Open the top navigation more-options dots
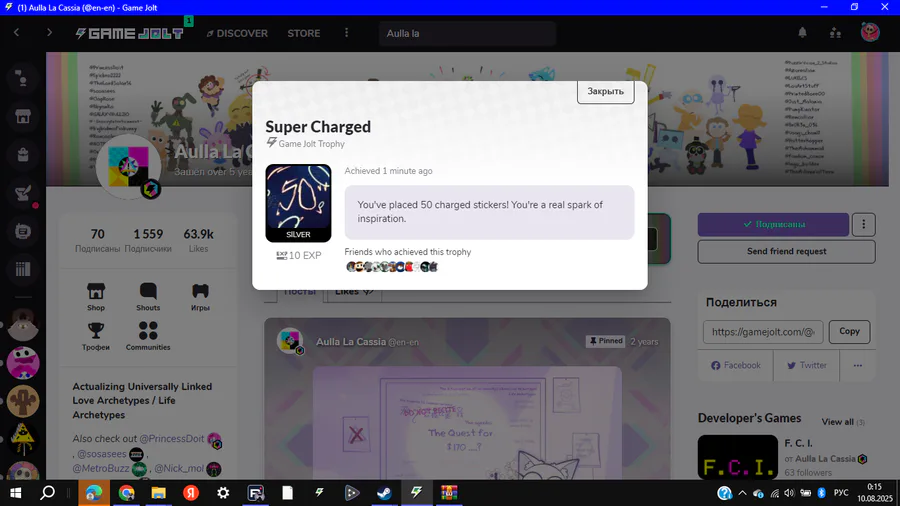The height and width of the screenshot is (506, 900). click(346, 33)
